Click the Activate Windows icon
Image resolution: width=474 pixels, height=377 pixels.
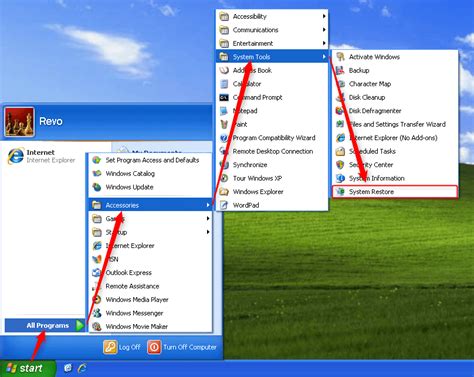click(340, 57)
